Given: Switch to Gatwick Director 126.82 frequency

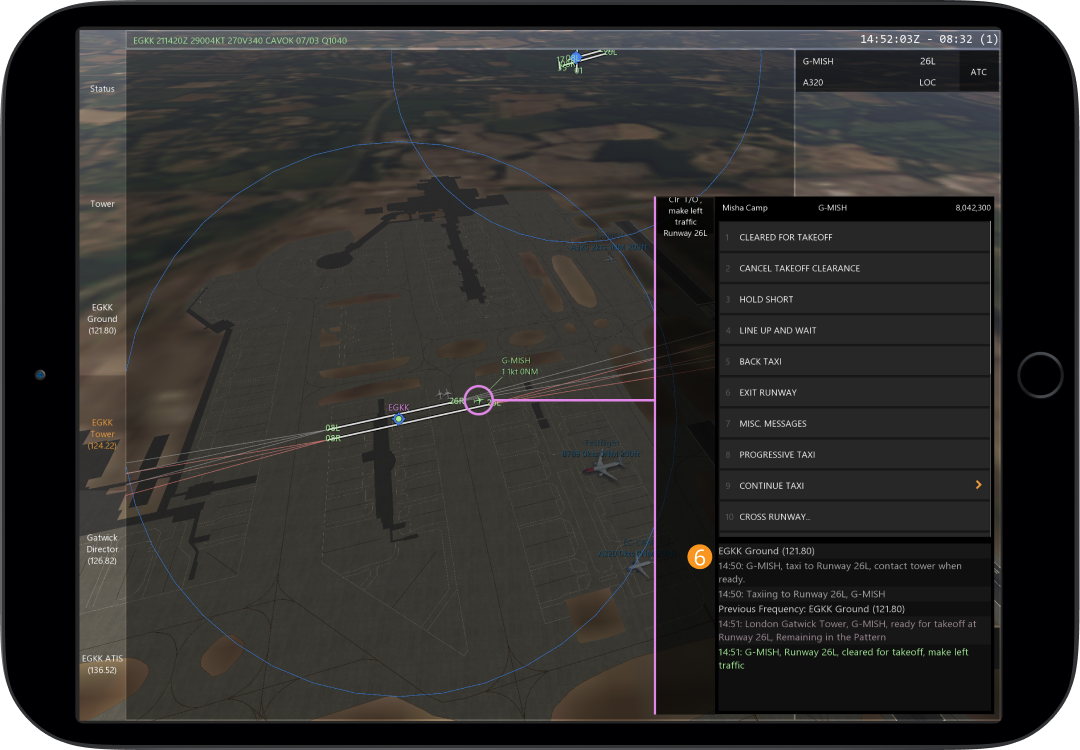Looking at the screenshot, I should [x=102, y=549].
